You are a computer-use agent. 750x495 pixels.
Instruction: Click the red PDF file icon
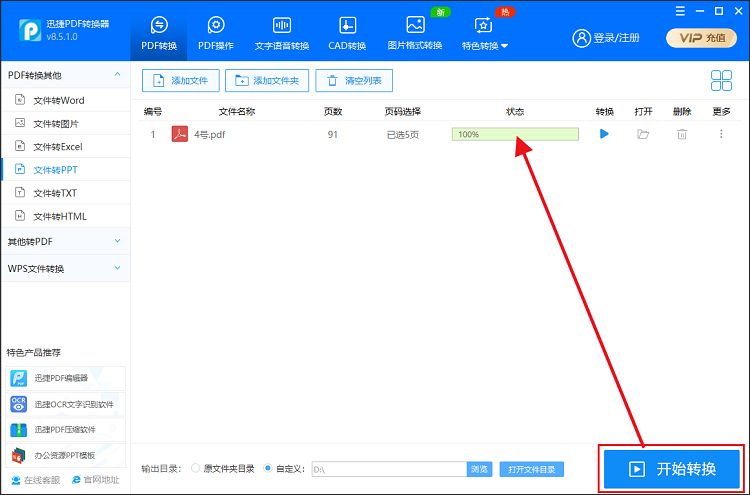180,134
